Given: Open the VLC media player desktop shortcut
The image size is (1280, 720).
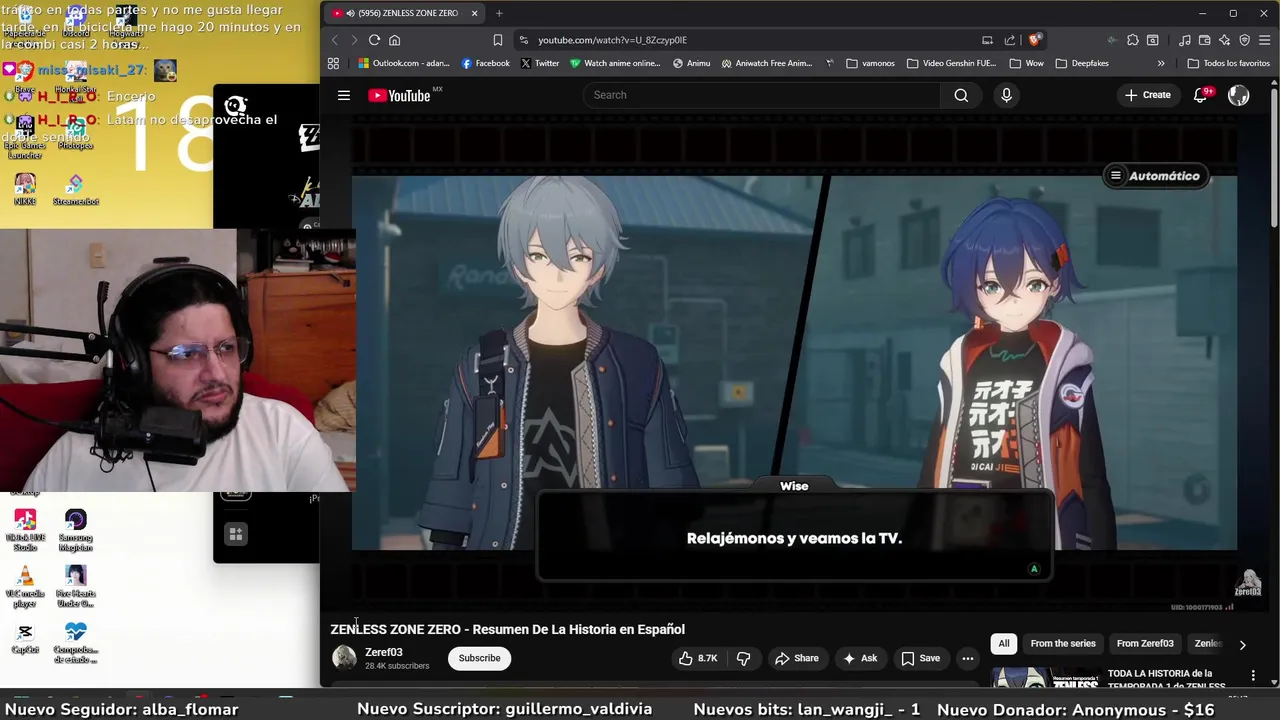Looking at the screenshot, I should pyautogui.click(x=25, y=587).
